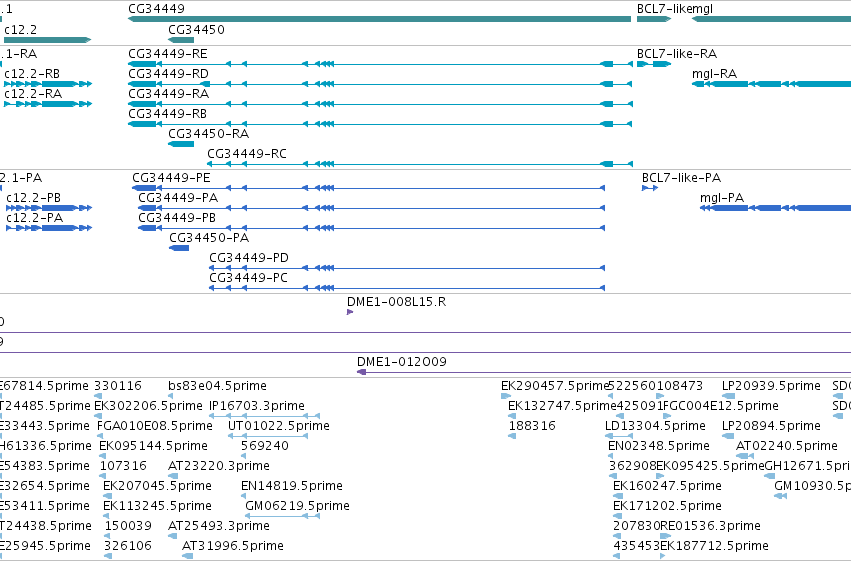Click protein c12.2-PA

(x=49, y=228)
